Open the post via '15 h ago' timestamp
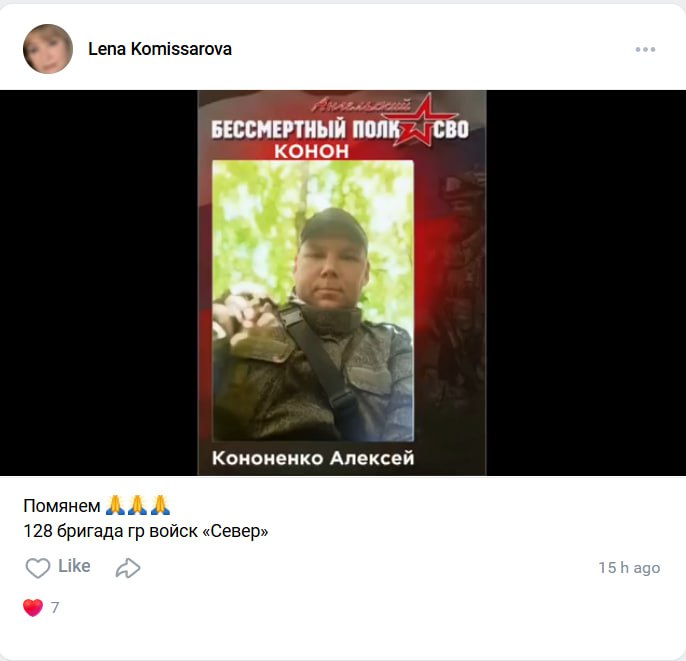The image size is (686, 661). coord(629,568)
